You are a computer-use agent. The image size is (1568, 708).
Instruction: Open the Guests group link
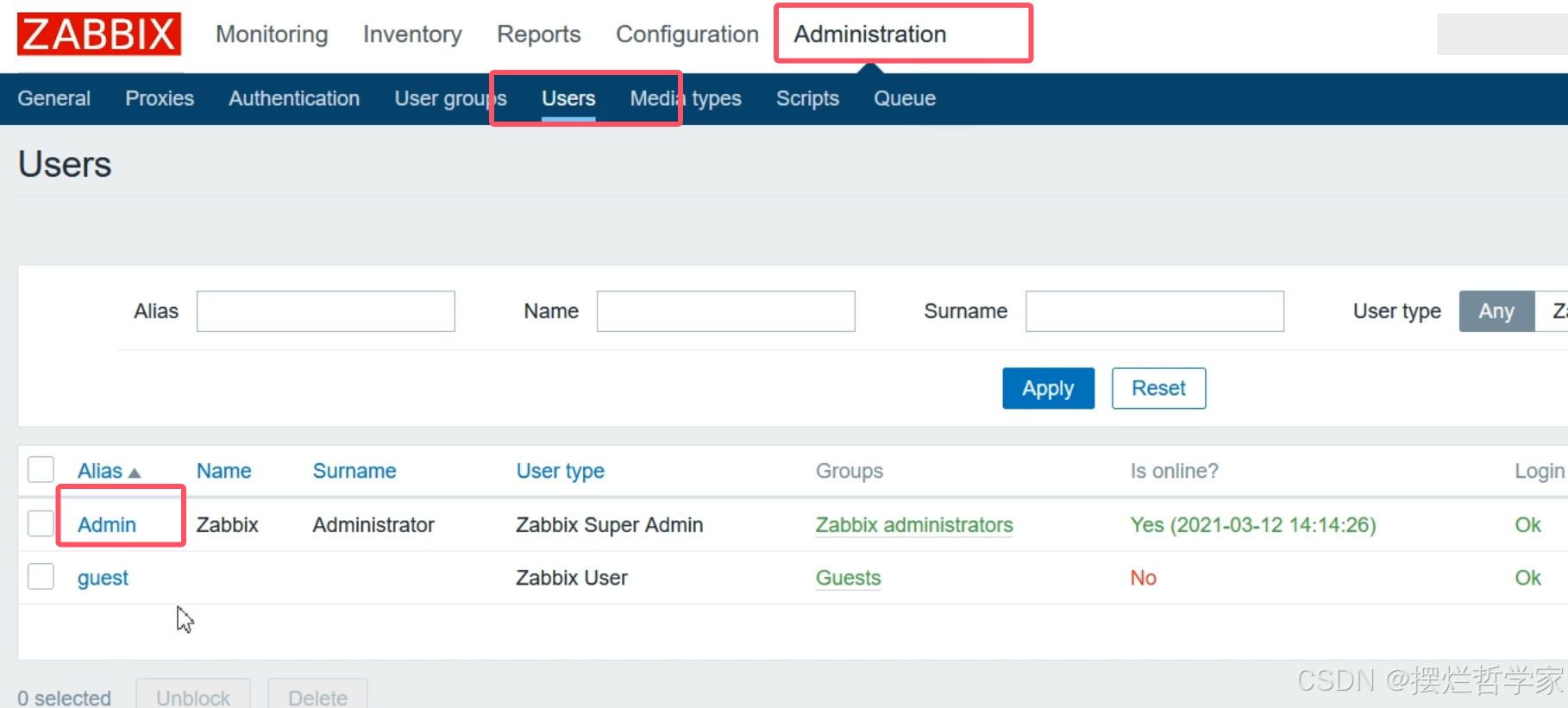pos(849,578)
